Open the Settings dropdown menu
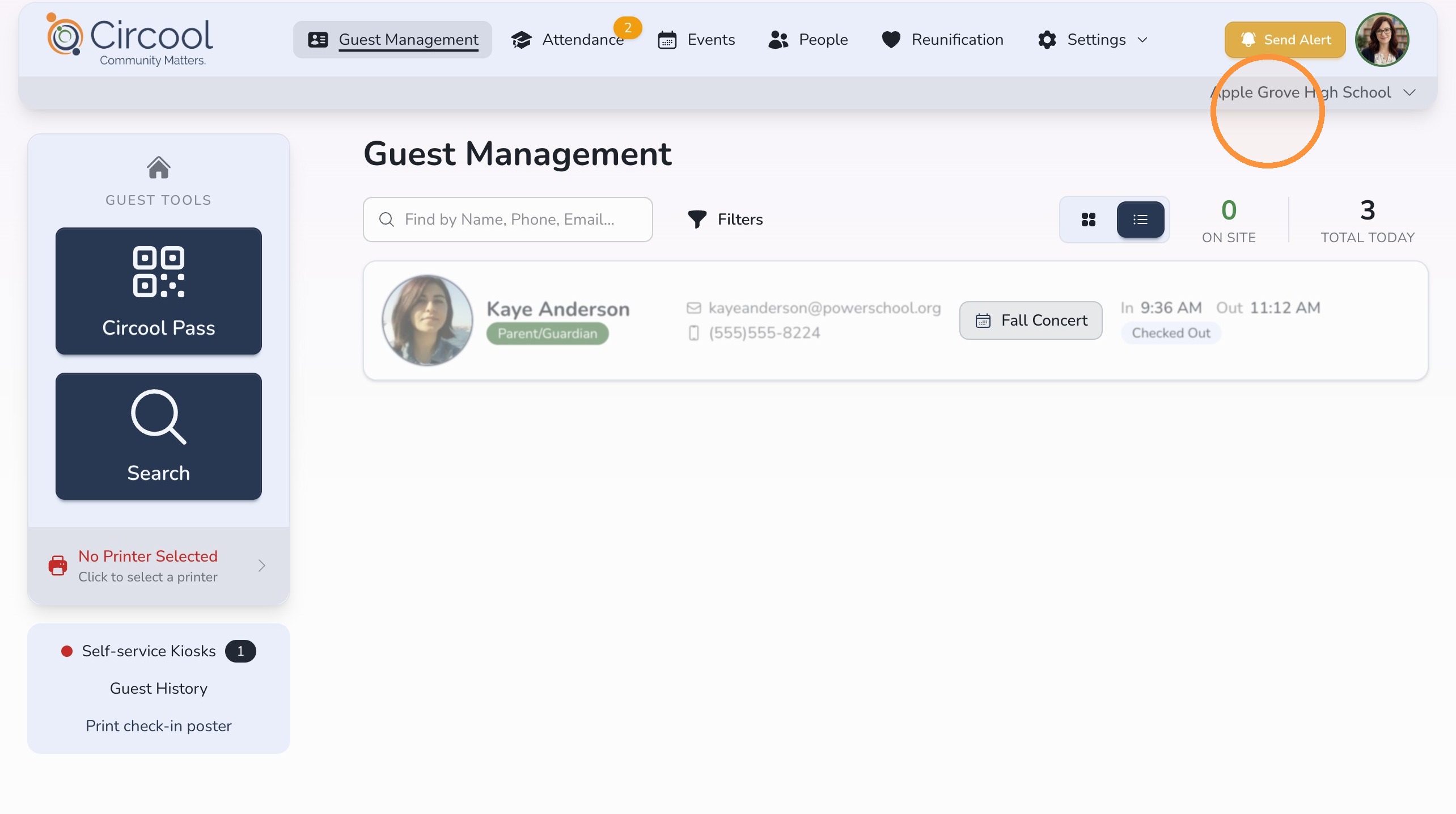The image size is (1456, 814). [x=1093, y=40]
